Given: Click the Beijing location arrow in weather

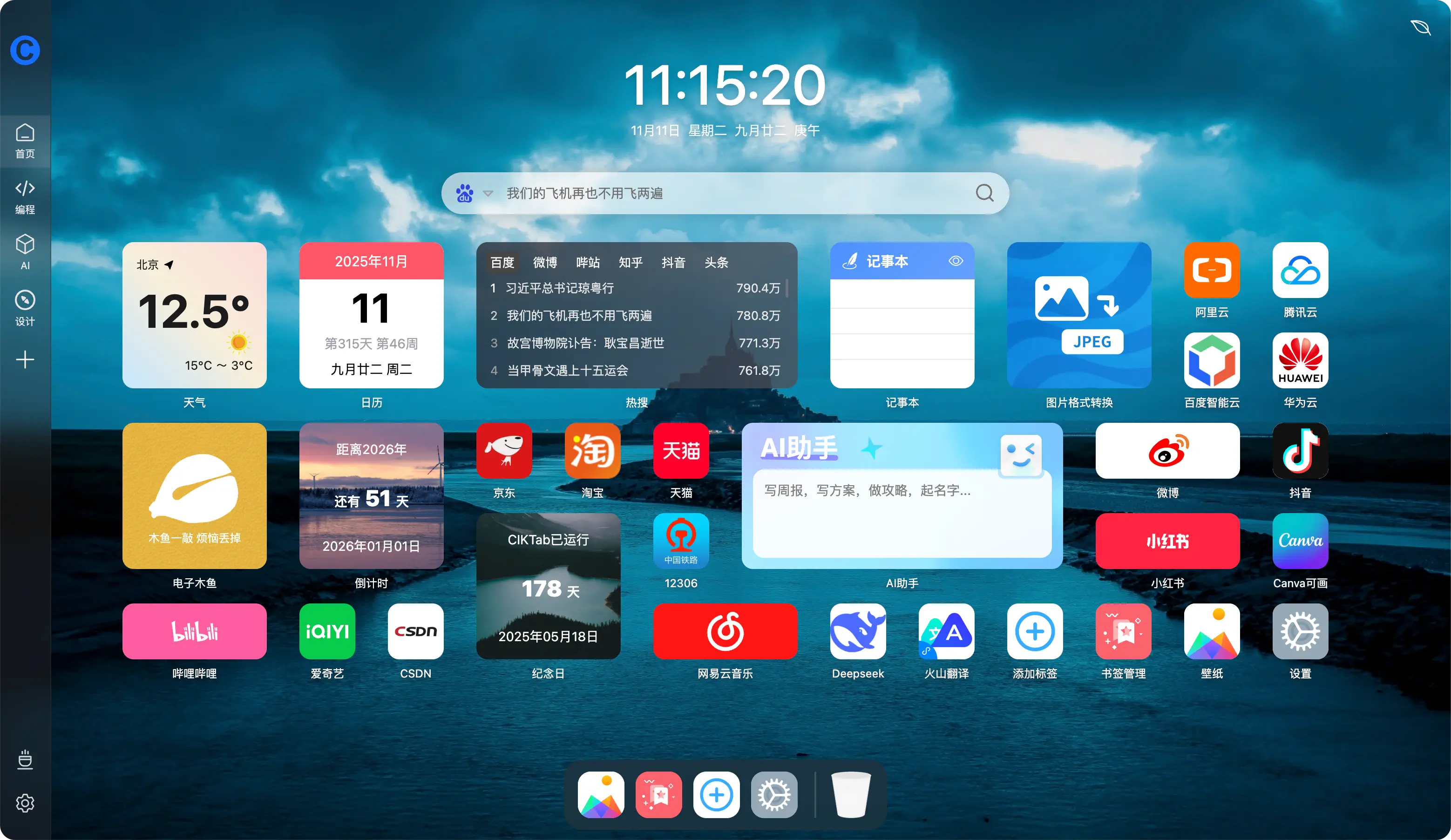Looking at the screenshot, I should pyautogui.click(x=169, y=265).
